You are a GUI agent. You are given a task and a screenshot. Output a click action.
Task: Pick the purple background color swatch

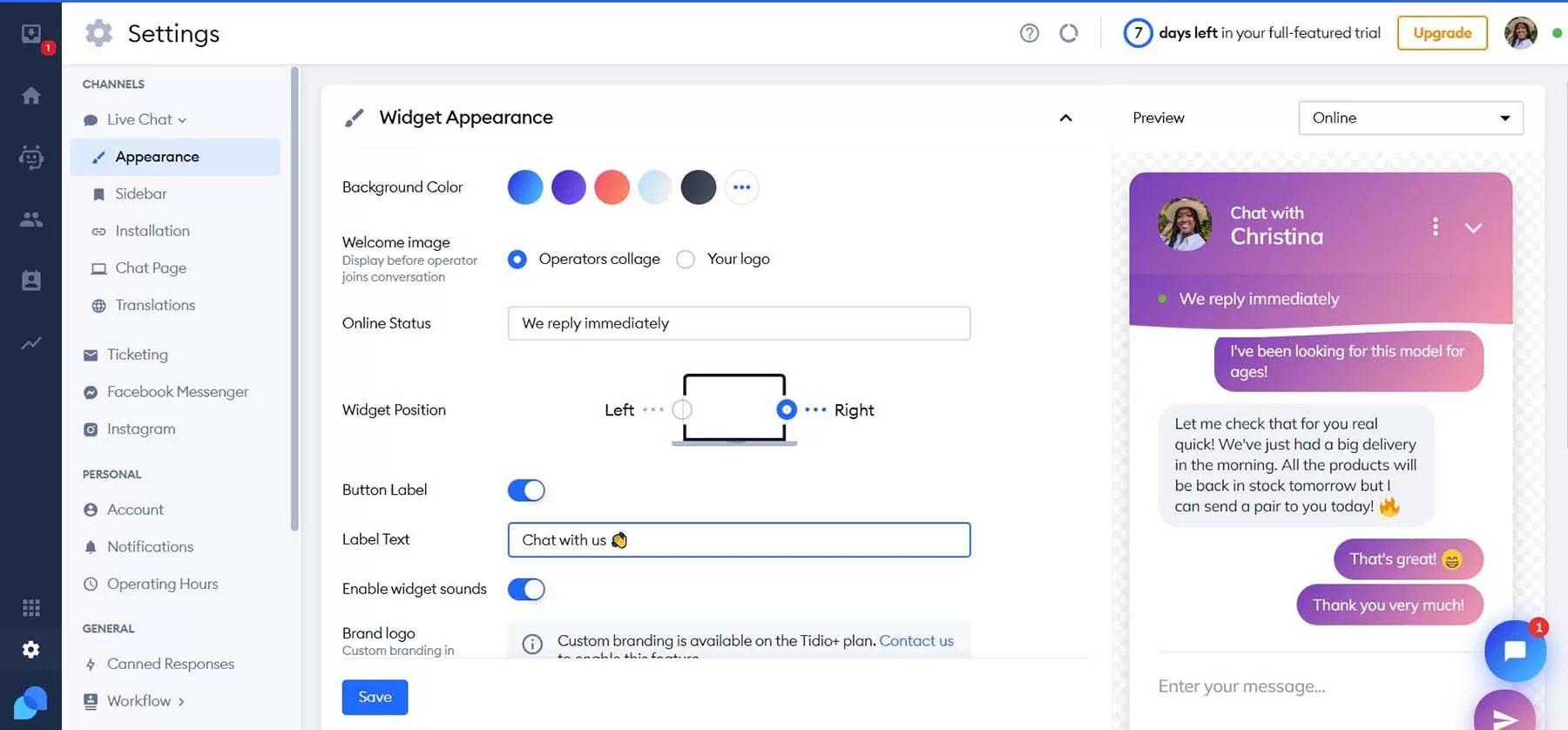click(x=568, y=187)
